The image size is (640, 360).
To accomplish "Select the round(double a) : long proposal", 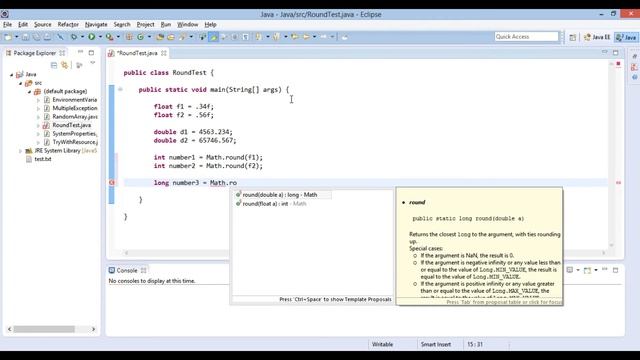I will 283,195.
